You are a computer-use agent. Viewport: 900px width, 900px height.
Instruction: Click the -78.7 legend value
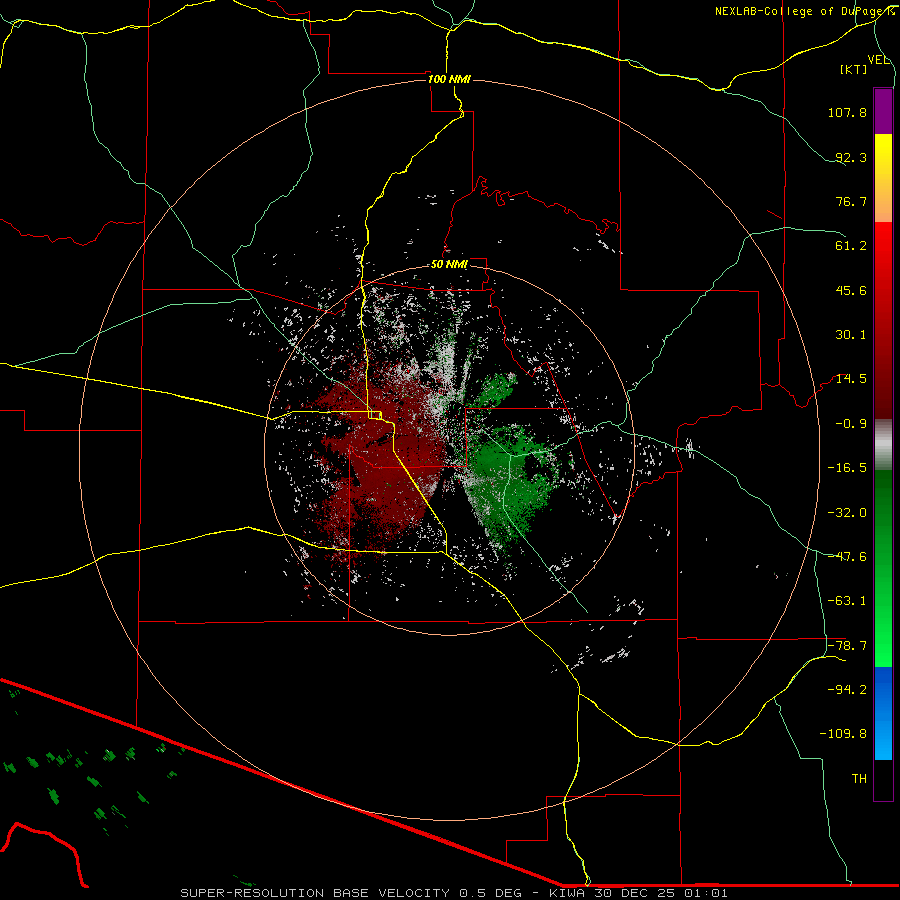[x=847, y=646]
